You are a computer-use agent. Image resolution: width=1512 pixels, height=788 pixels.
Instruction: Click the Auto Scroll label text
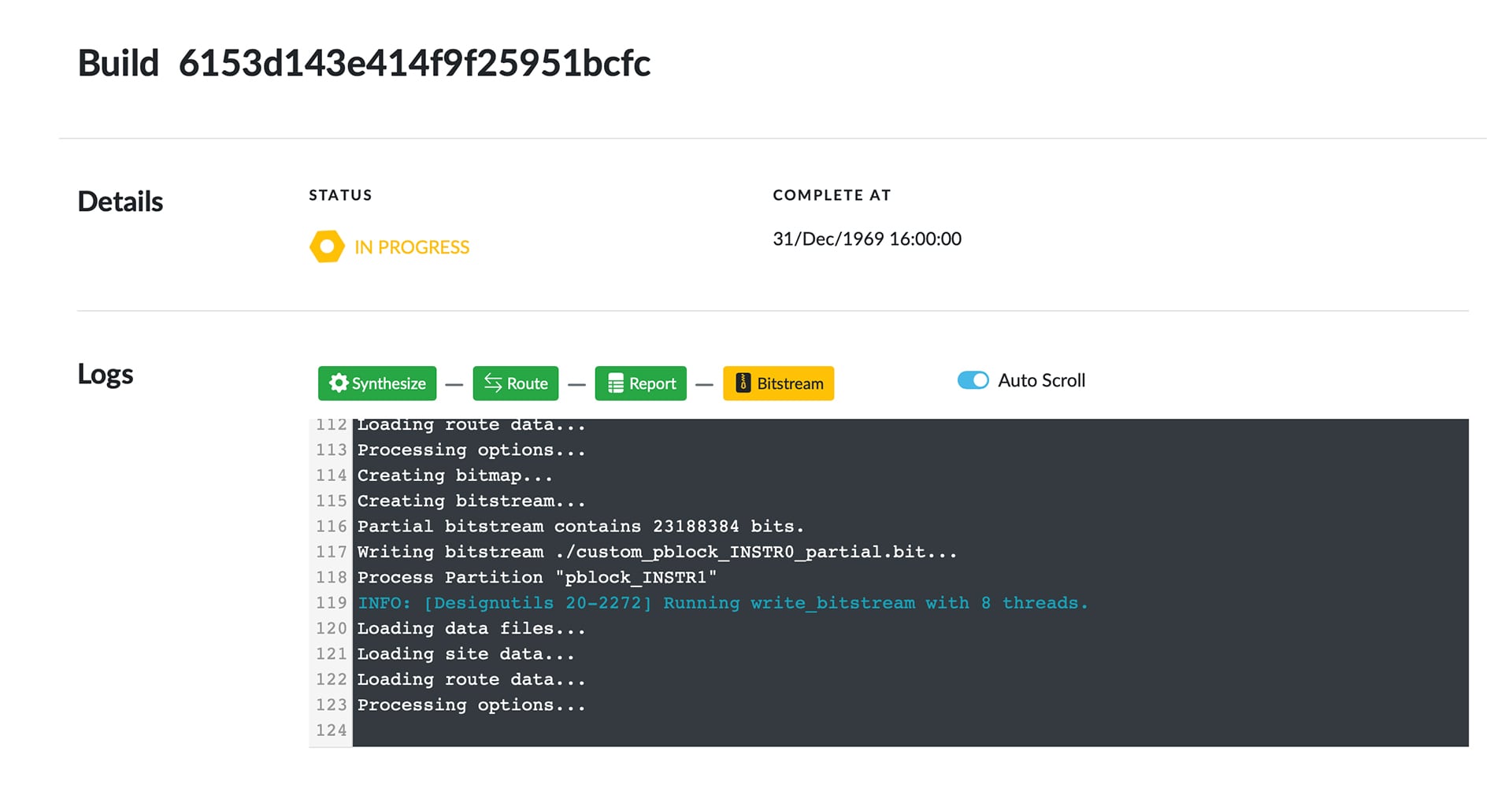[x=1041, y=381]
